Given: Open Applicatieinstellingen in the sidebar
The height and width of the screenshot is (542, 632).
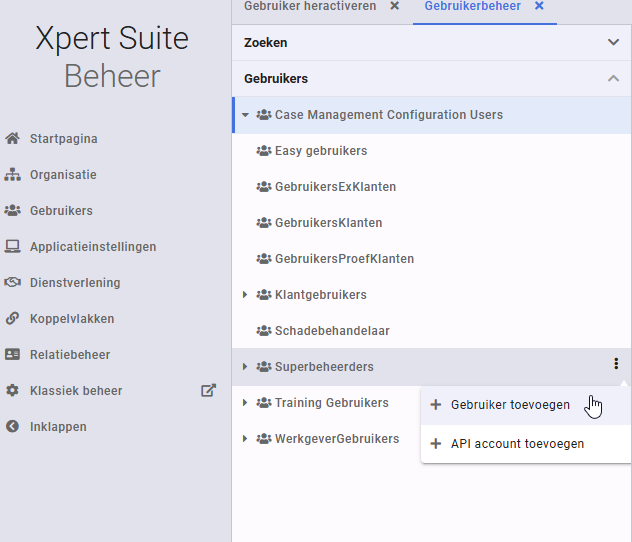Looking at the screenshot, I should click(x=93, y=247).
